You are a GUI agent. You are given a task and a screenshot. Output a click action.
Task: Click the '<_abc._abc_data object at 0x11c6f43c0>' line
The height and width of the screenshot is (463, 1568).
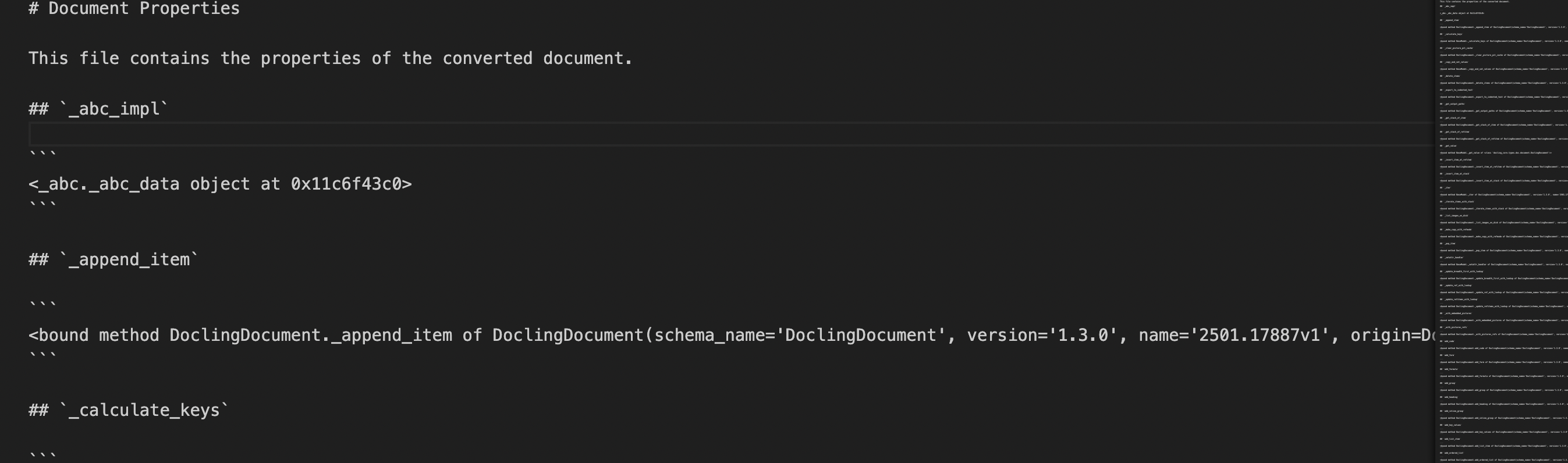pyautogui.click(x=221, y=184)
